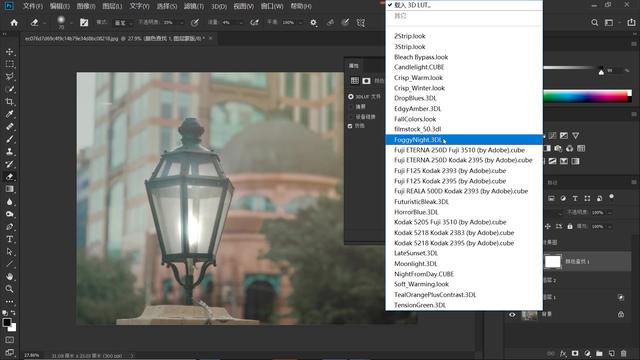Select the Zoom tool
The image size is (640, 360).
point(10,289)
